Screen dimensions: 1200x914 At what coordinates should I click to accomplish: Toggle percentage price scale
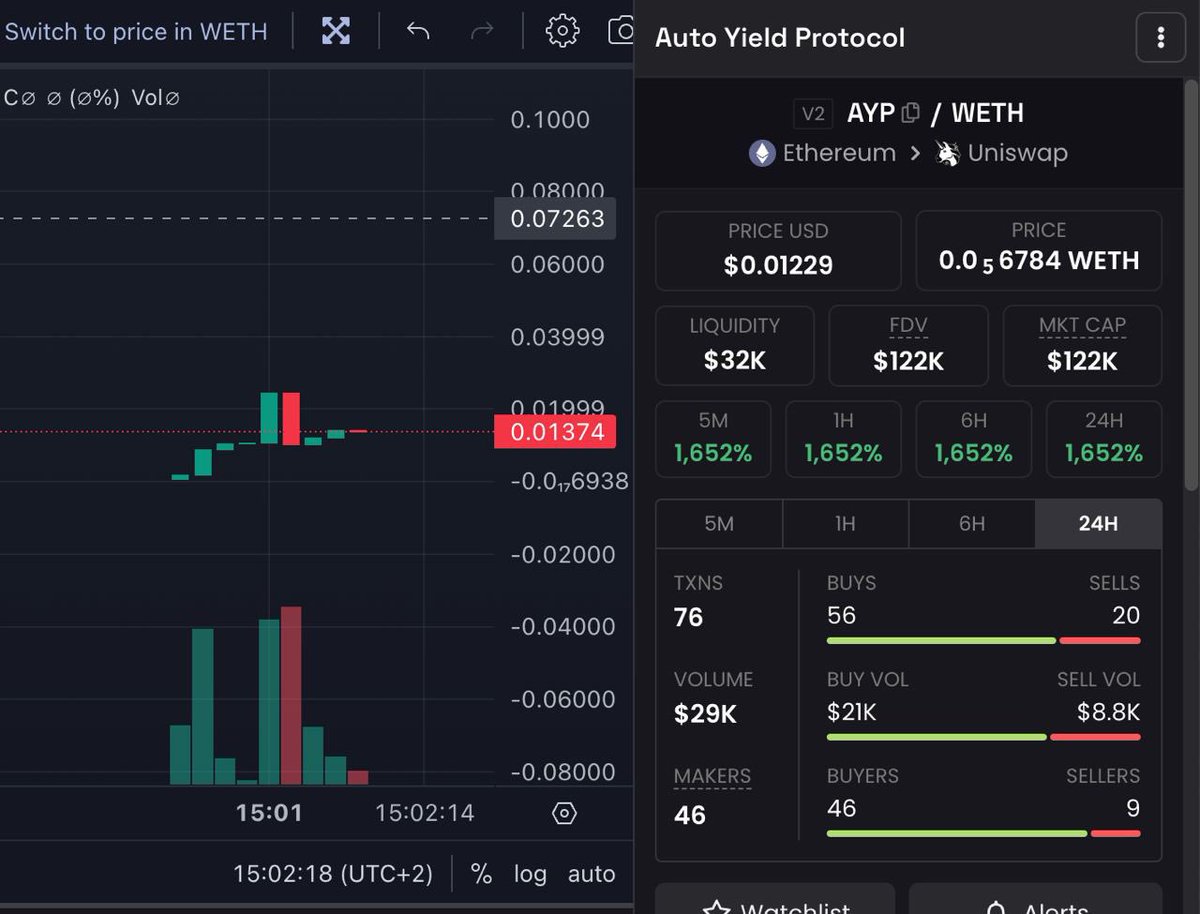pos(481,873)
